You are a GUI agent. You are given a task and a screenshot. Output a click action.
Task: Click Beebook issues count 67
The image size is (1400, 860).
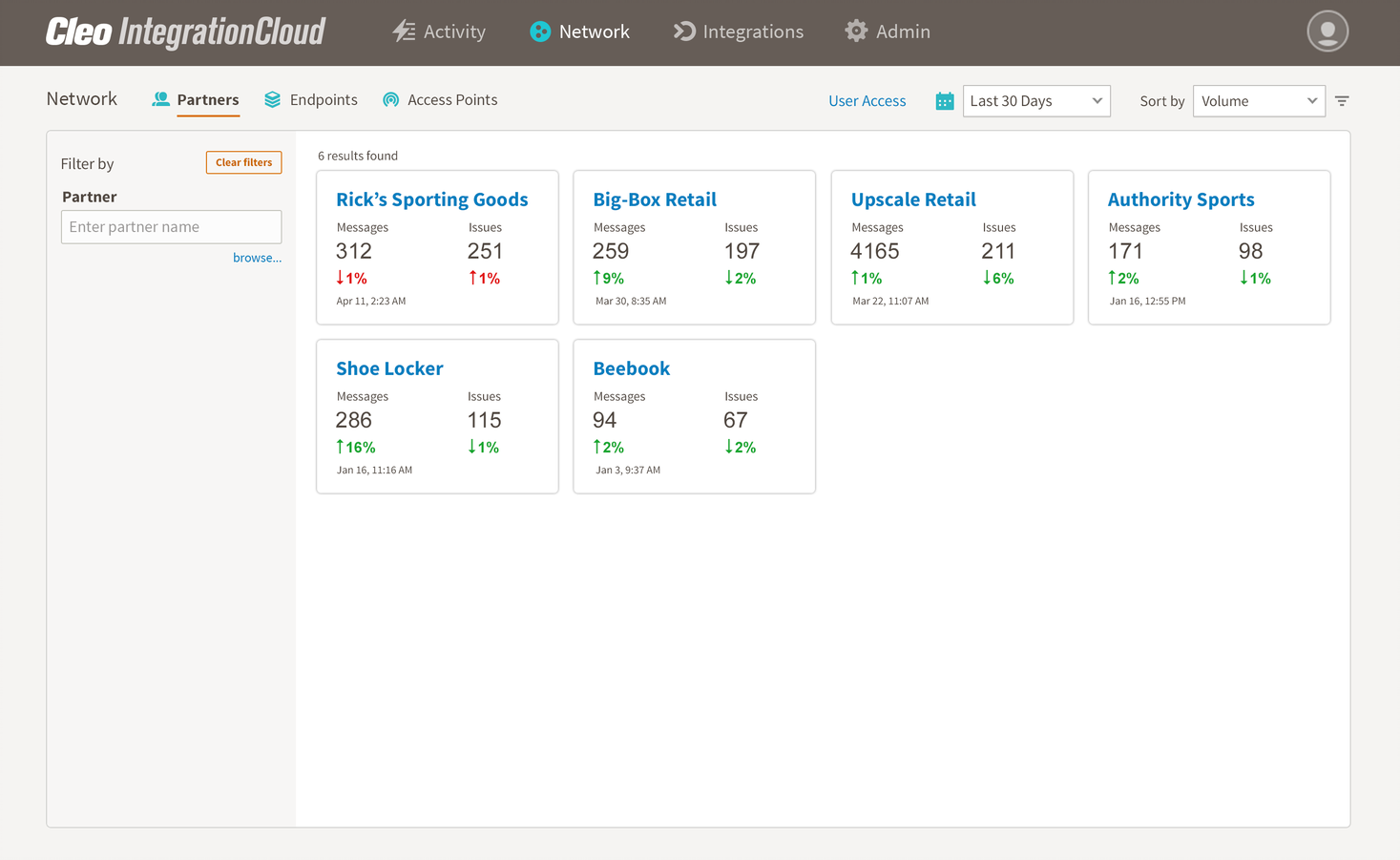pyautogui.click(x=735, y=420)
